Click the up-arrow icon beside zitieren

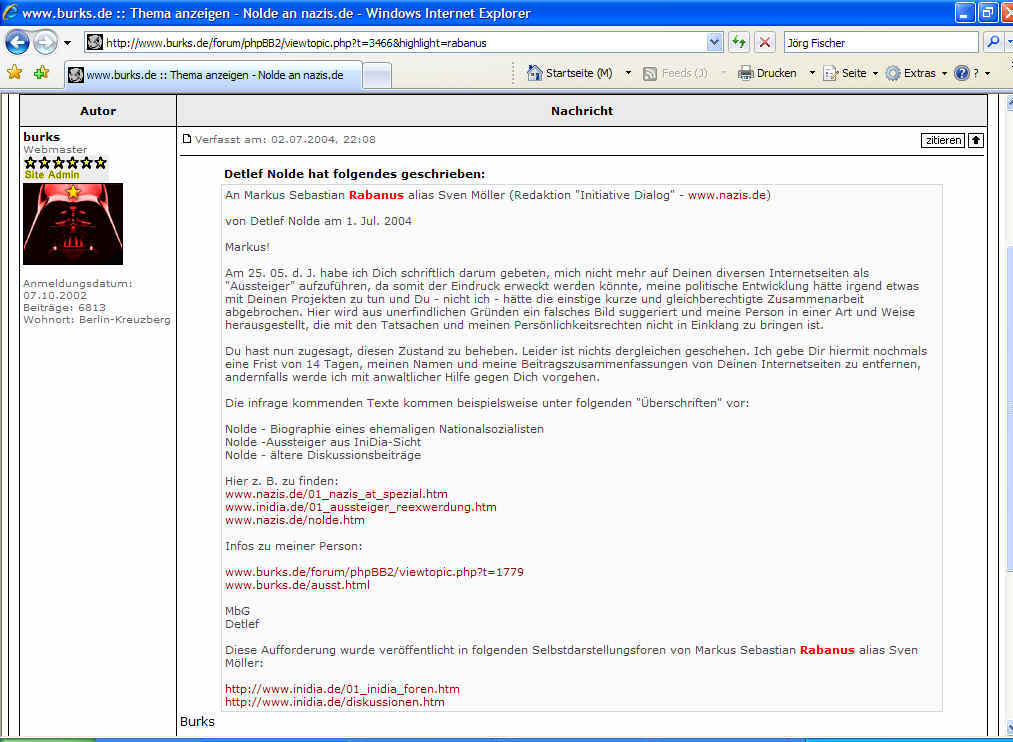[976, 140]
